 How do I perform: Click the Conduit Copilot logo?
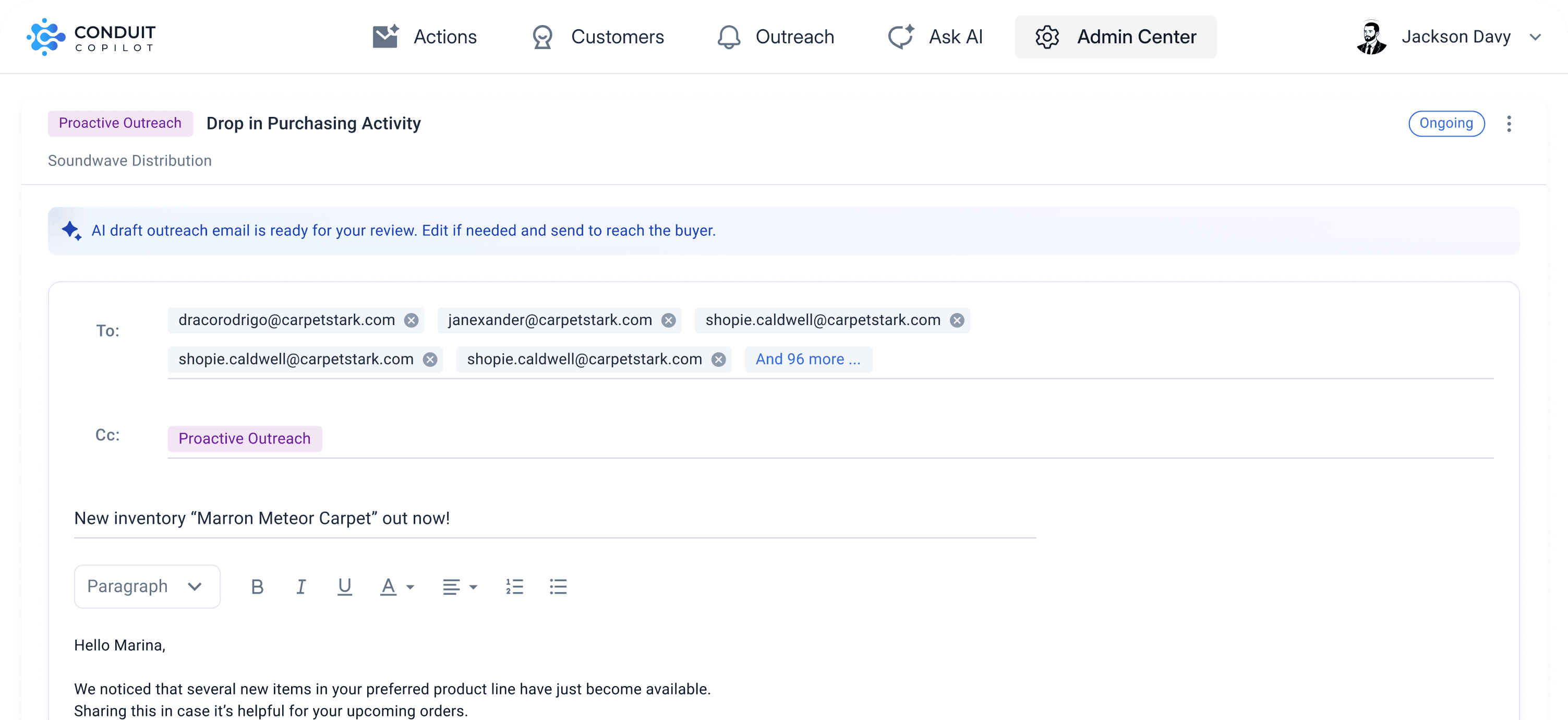point(91,37)
